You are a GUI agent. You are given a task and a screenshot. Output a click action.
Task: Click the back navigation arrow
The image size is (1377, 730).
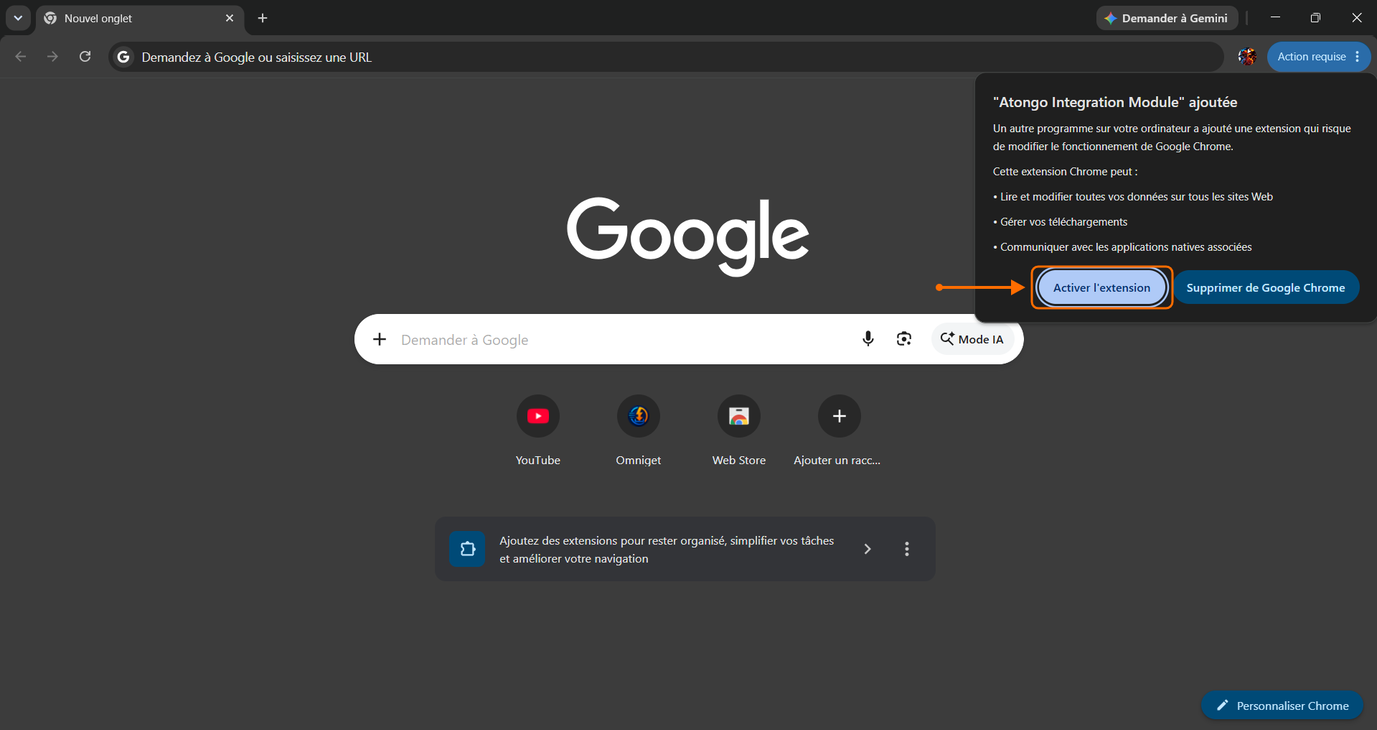click(20, 57)
